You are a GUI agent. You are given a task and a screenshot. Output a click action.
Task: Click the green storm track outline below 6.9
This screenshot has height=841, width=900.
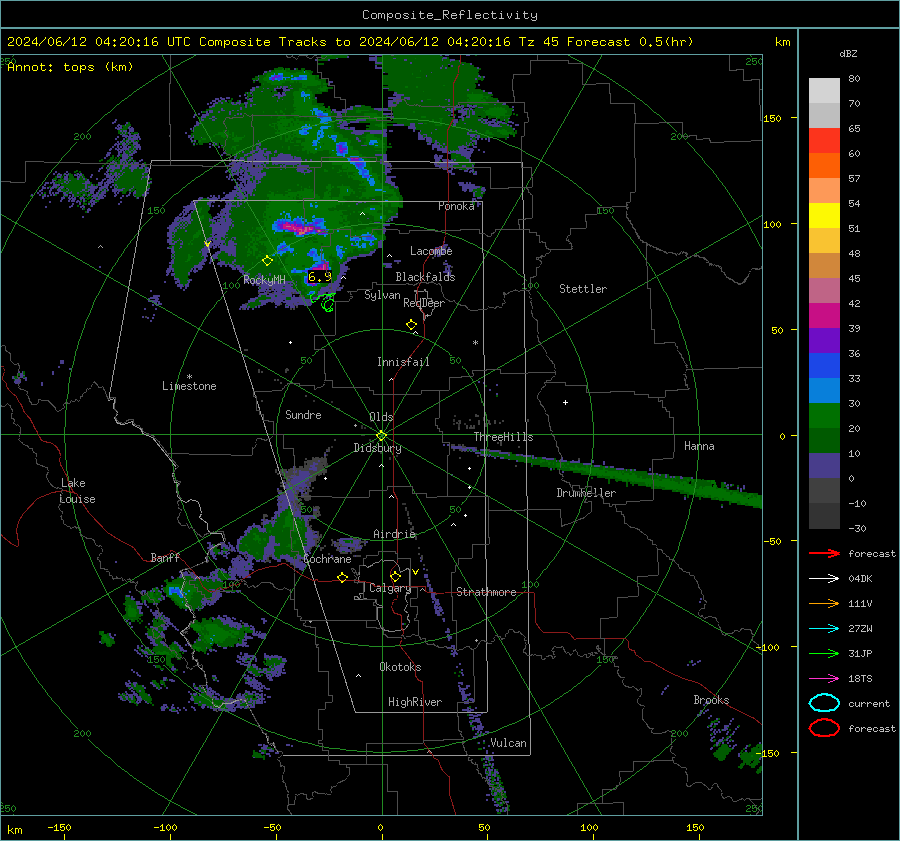tap(324, 301)
